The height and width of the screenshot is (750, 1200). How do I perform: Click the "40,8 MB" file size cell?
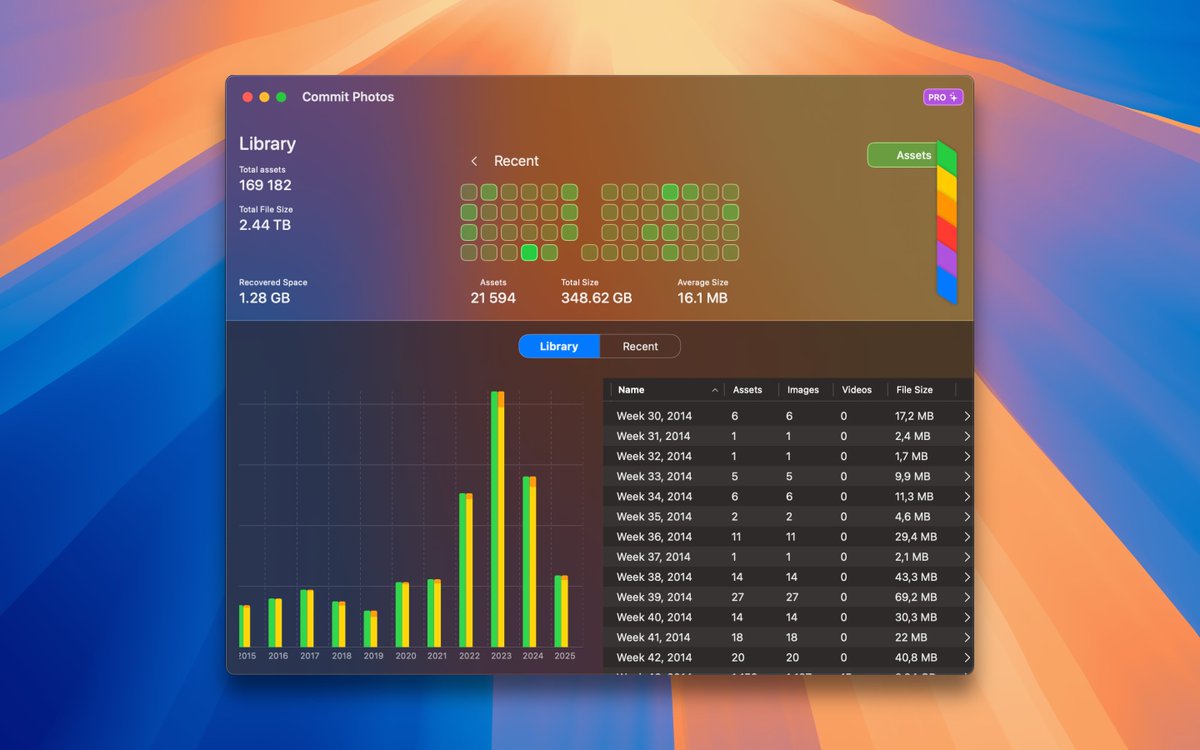[x=916, y=657]
